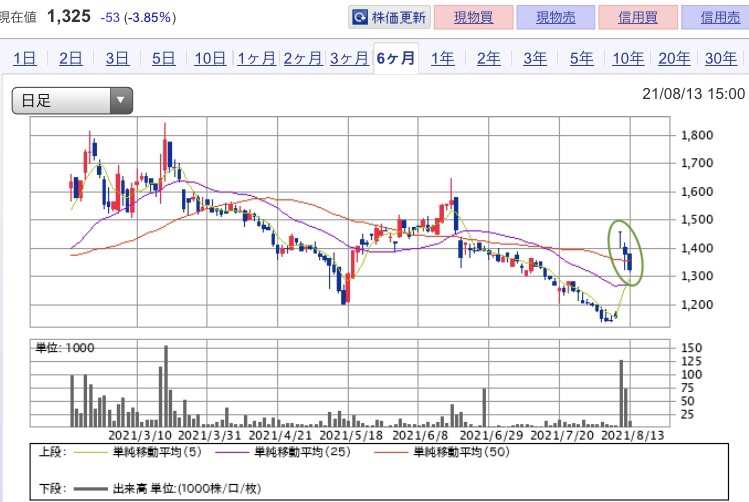Open the 信用買 order link
Image resolution: width=749 pixels, height=502 pixels.
[x=638, y=18]
